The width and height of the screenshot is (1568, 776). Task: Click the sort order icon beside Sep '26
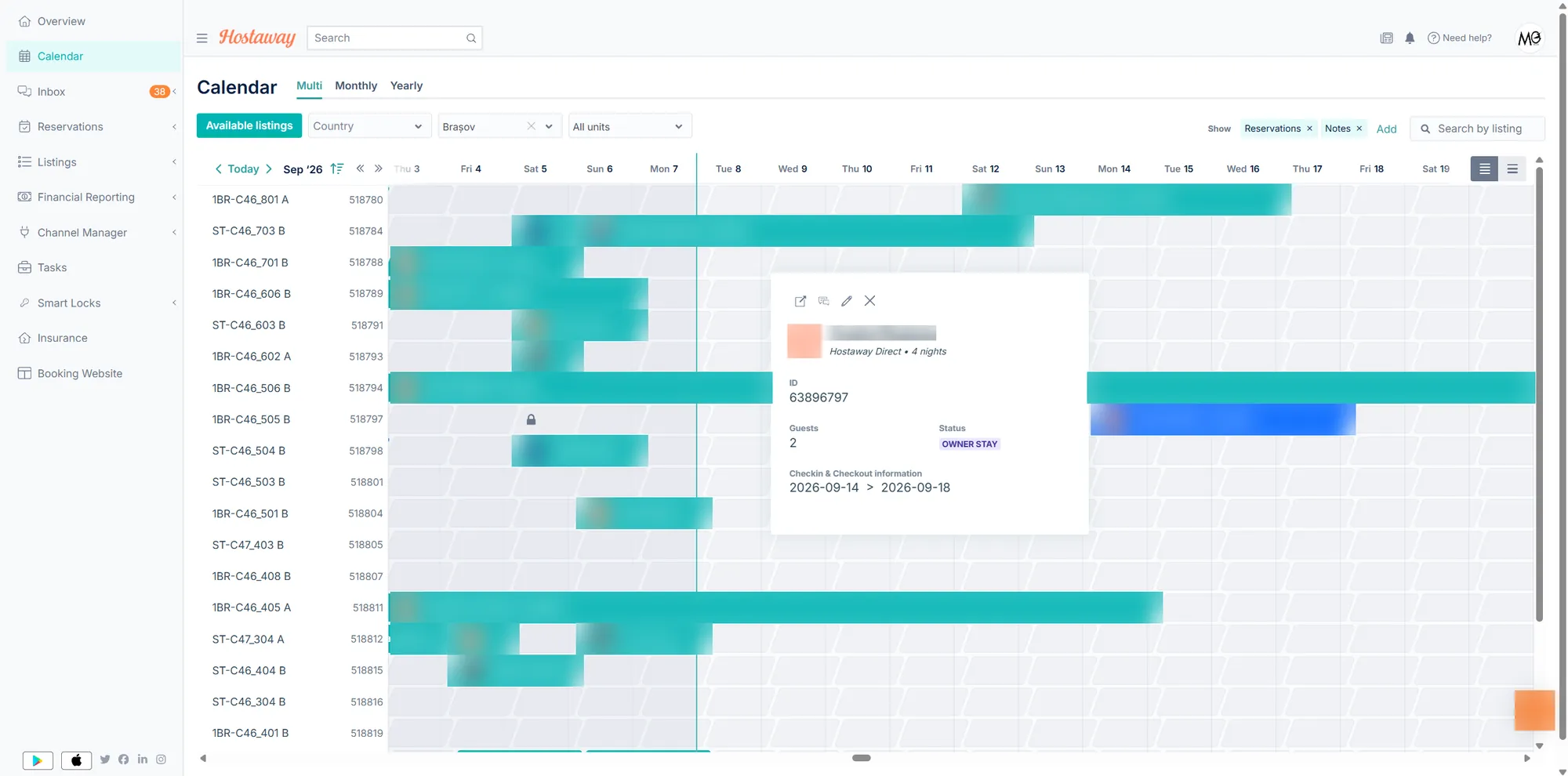pos(337,169)
